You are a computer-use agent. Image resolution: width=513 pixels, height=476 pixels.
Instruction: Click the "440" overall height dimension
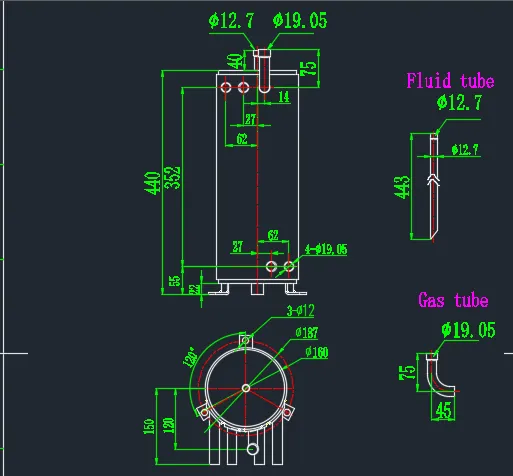152,183
